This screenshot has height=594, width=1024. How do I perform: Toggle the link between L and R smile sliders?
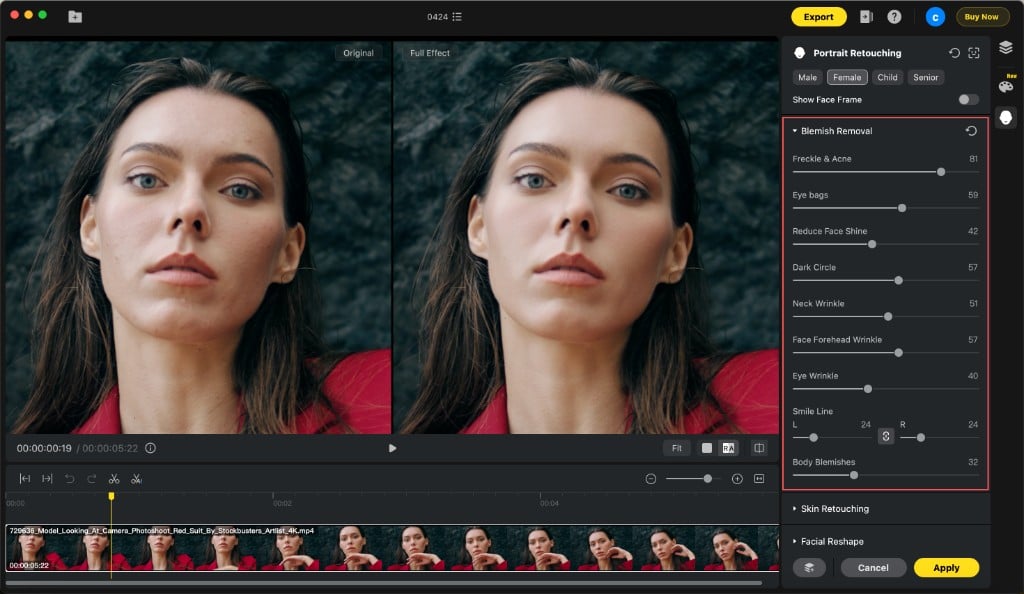[886, 437]
